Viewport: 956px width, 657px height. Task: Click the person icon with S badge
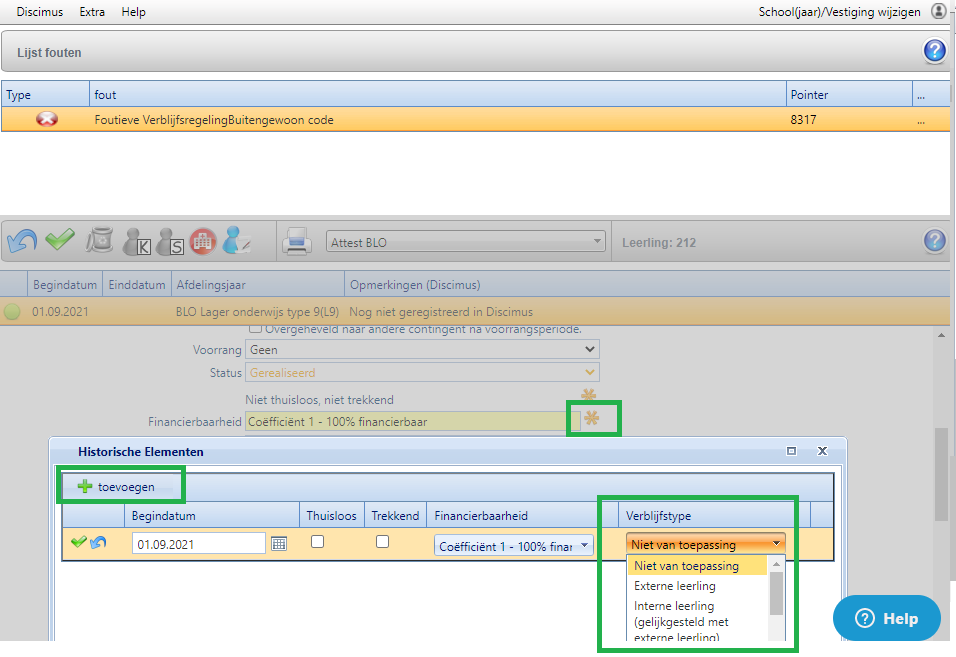tap(171, 241)
